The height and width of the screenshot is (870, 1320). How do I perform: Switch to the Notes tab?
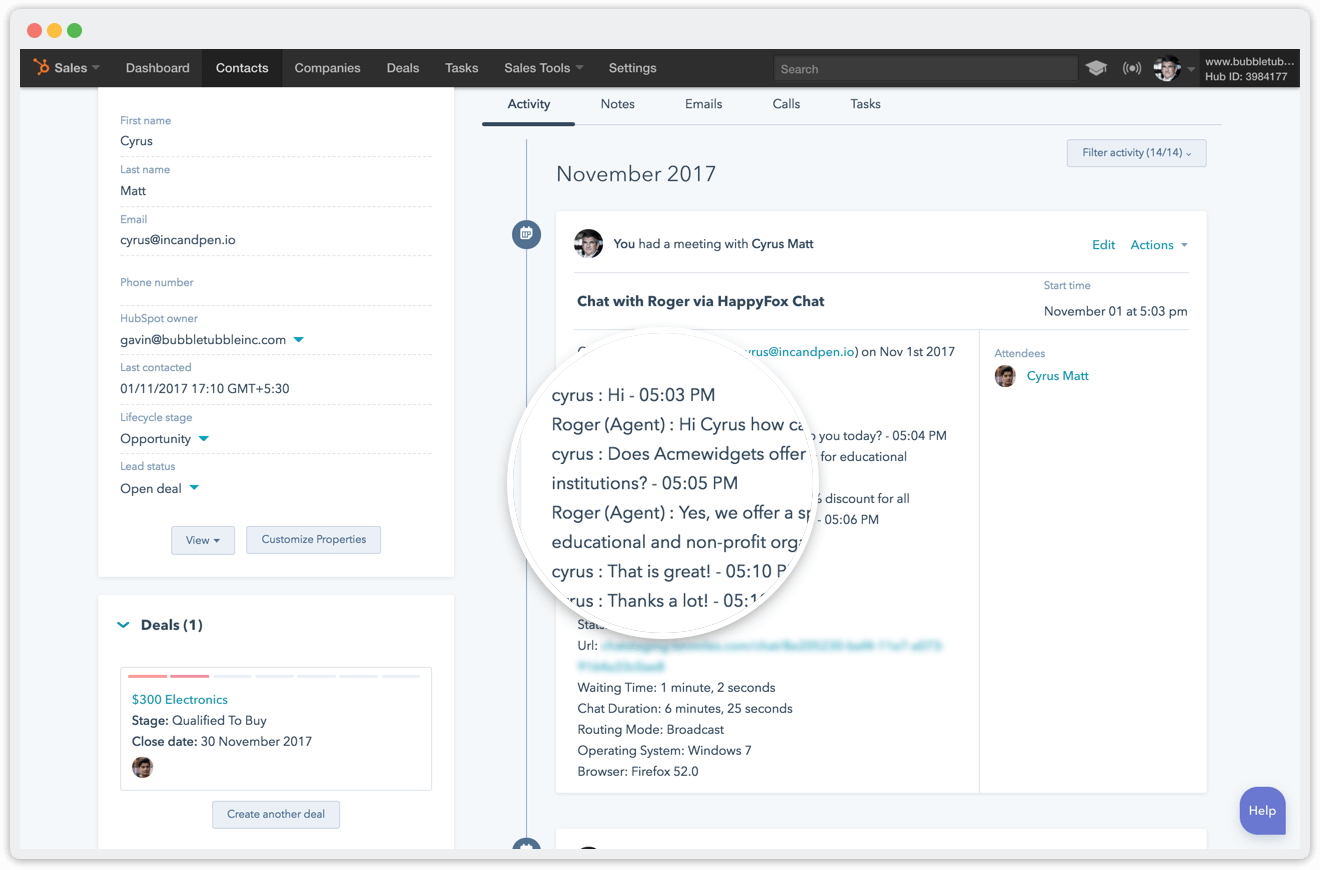click(618, 104)
